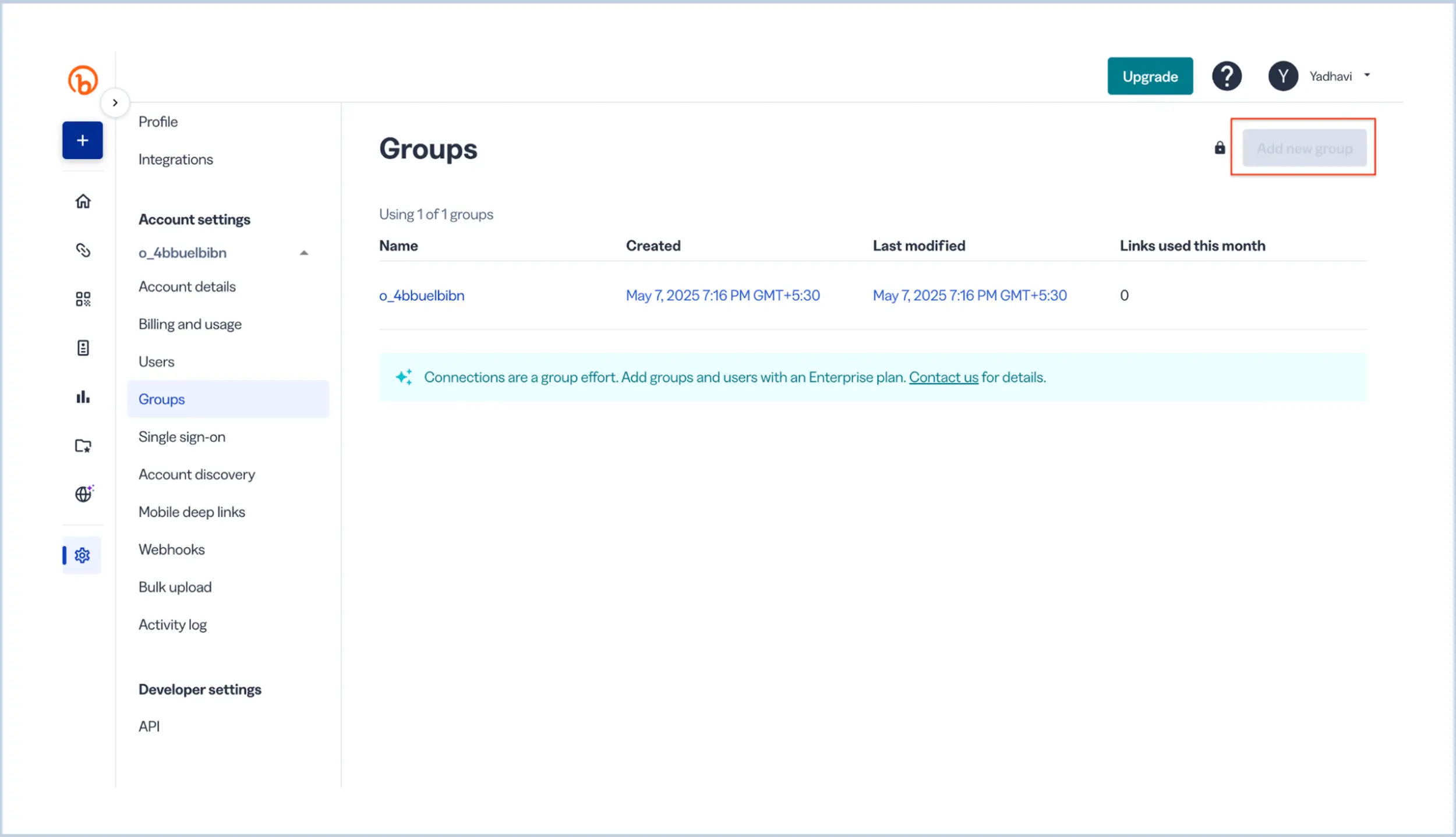Open the Contact us link
This screenshot has width=1456, height=837.
(943, 377)
